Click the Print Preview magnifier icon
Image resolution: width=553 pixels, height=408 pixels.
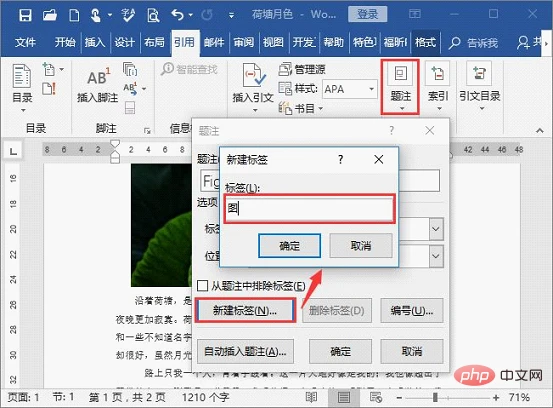point(153,15)
